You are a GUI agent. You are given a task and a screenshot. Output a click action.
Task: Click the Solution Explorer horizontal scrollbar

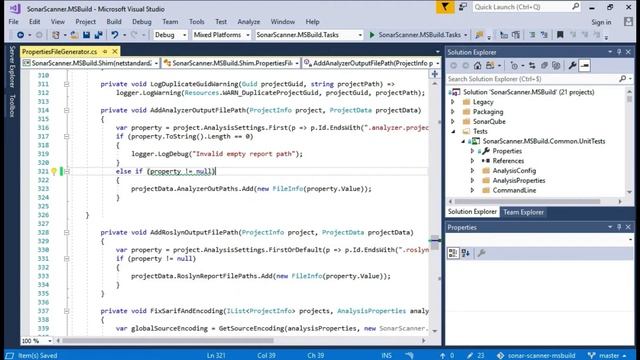pyautogui.click(x=527, y=202)
